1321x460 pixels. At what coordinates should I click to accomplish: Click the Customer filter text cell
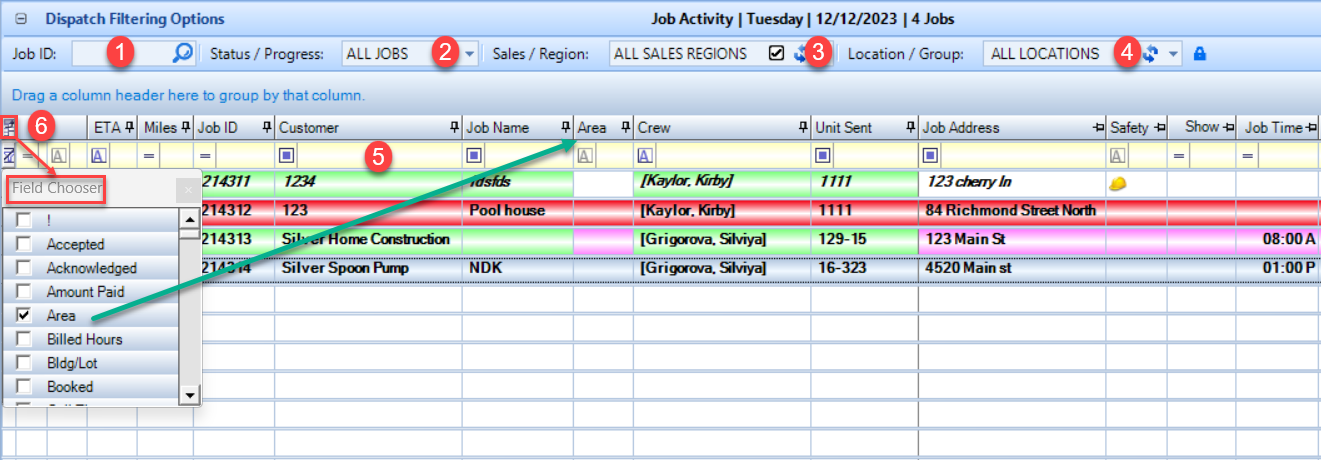tap(378, 155)
